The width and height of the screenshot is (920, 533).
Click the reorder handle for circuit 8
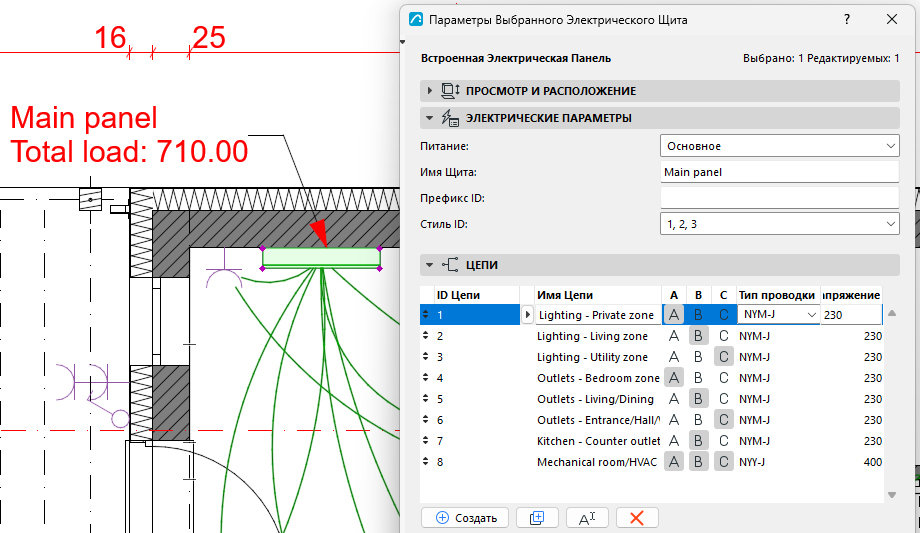425,462
